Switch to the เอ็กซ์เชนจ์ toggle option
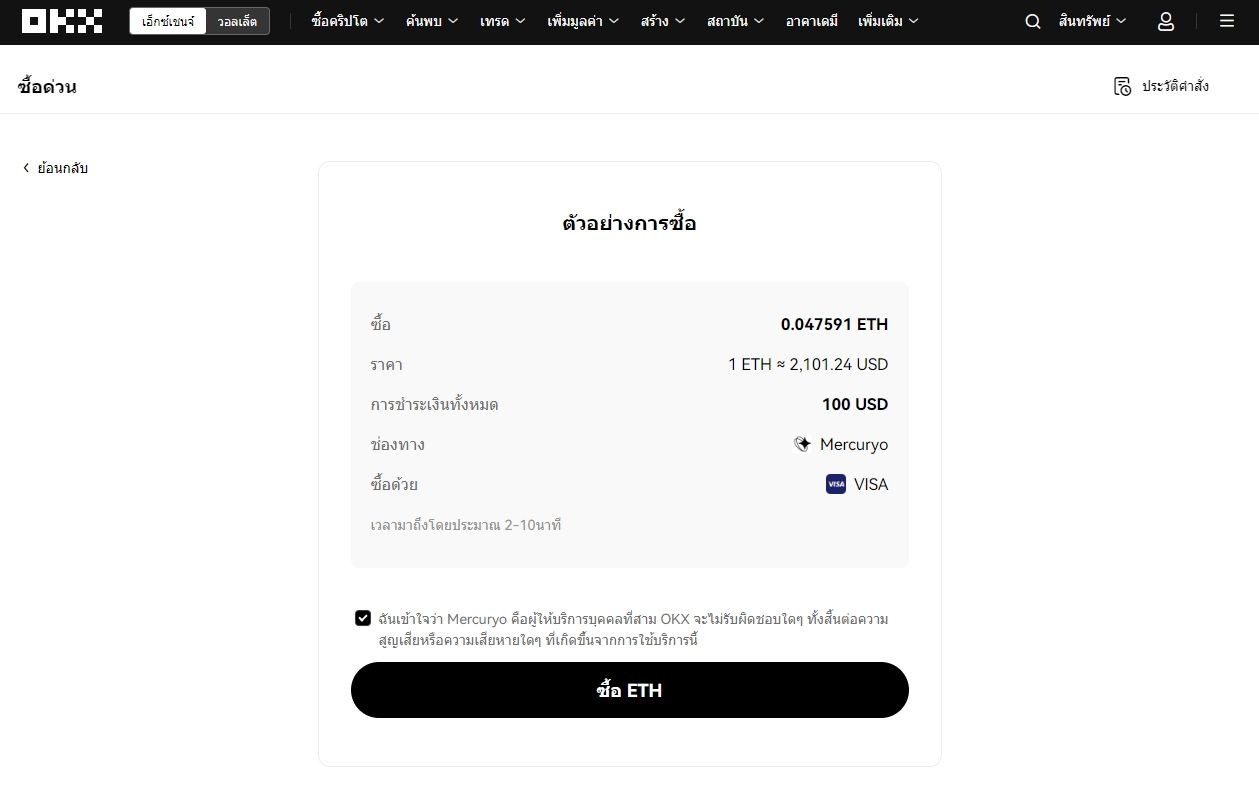The image size is (1259, 799). 168,21
